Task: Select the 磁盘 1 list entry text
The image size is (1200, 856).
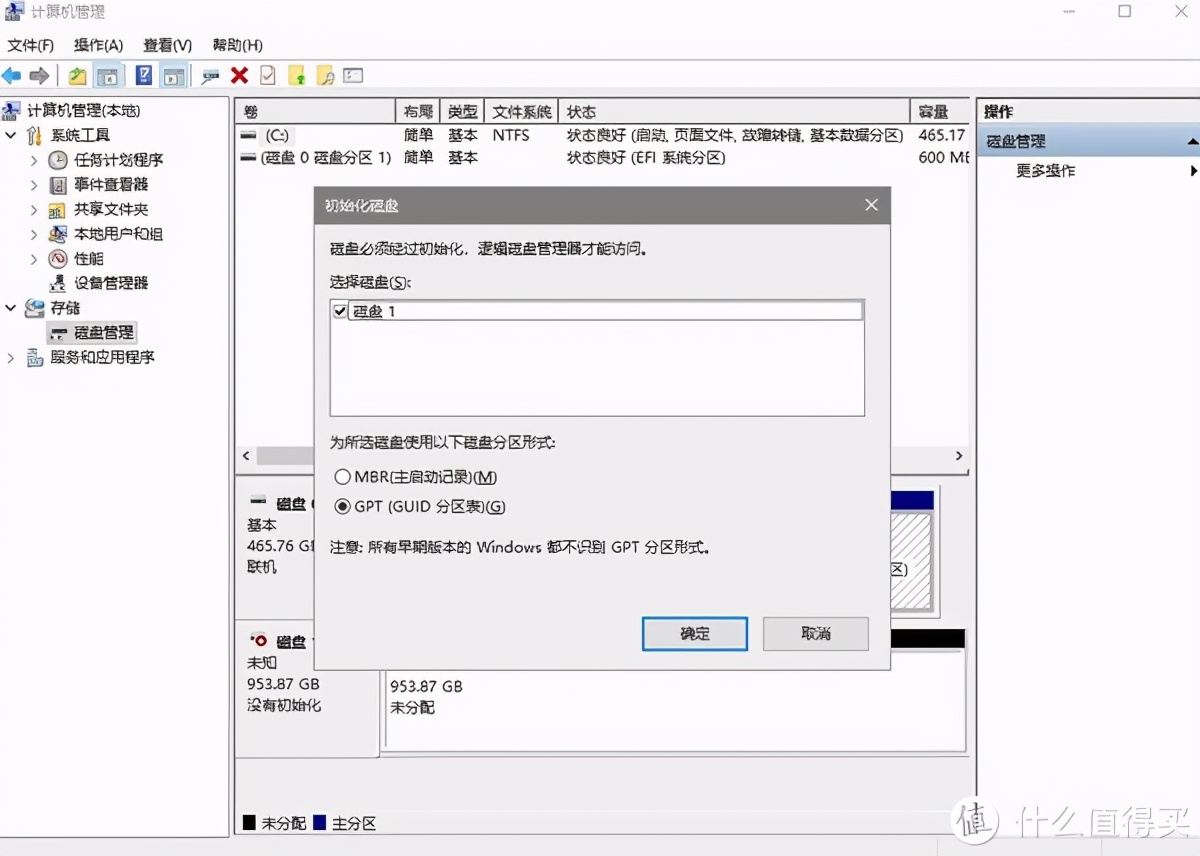Action: (x=375, y=312)
